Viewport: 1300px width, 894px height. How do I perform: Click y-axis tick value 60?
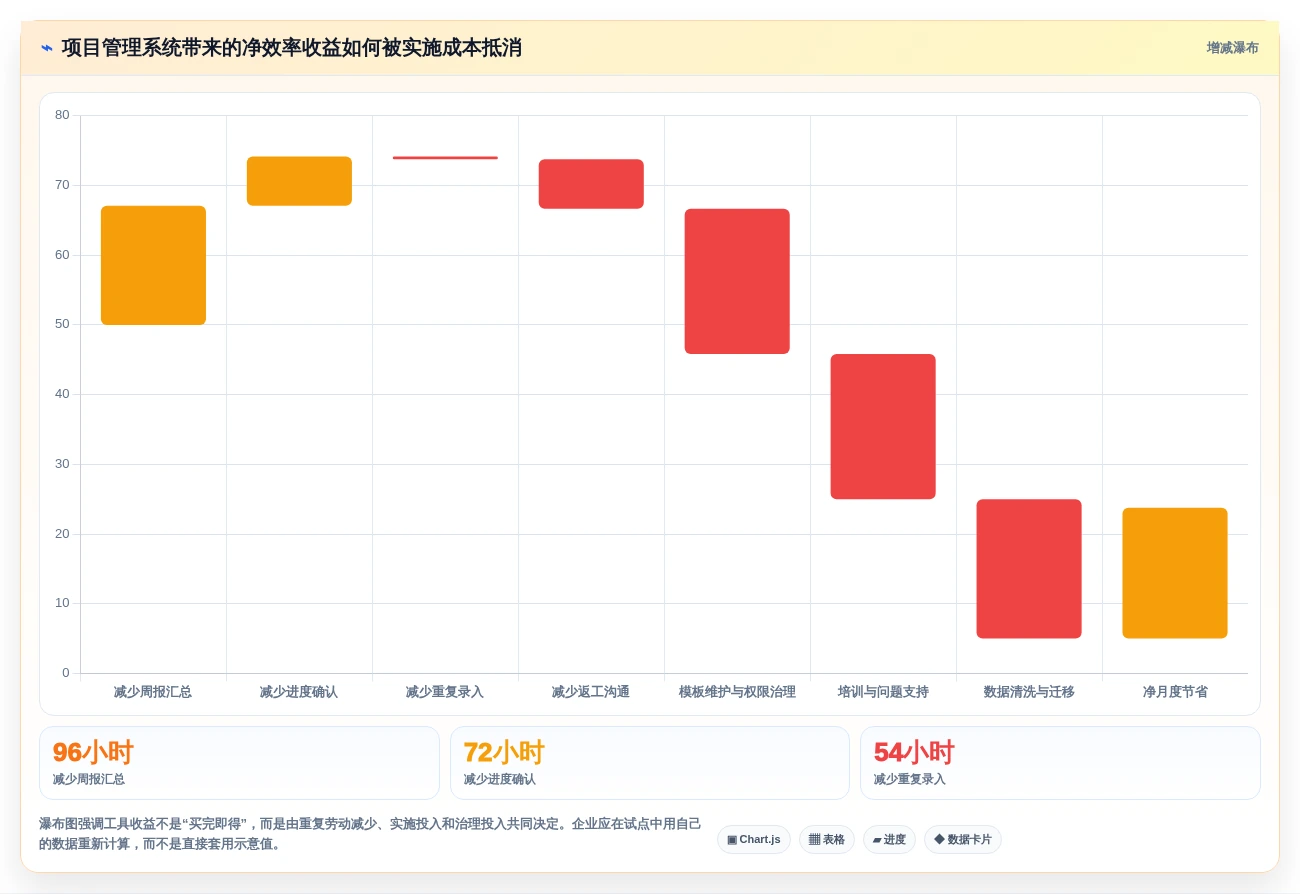click(62, 255)
